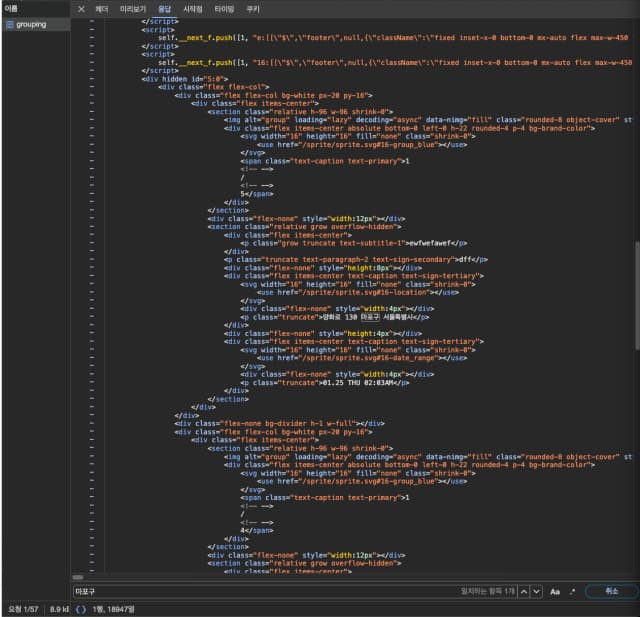Open the 쿠키 (Cookies) tab
Image resolution: width=640 pixels, height=617 pixels.
point(253,9)
